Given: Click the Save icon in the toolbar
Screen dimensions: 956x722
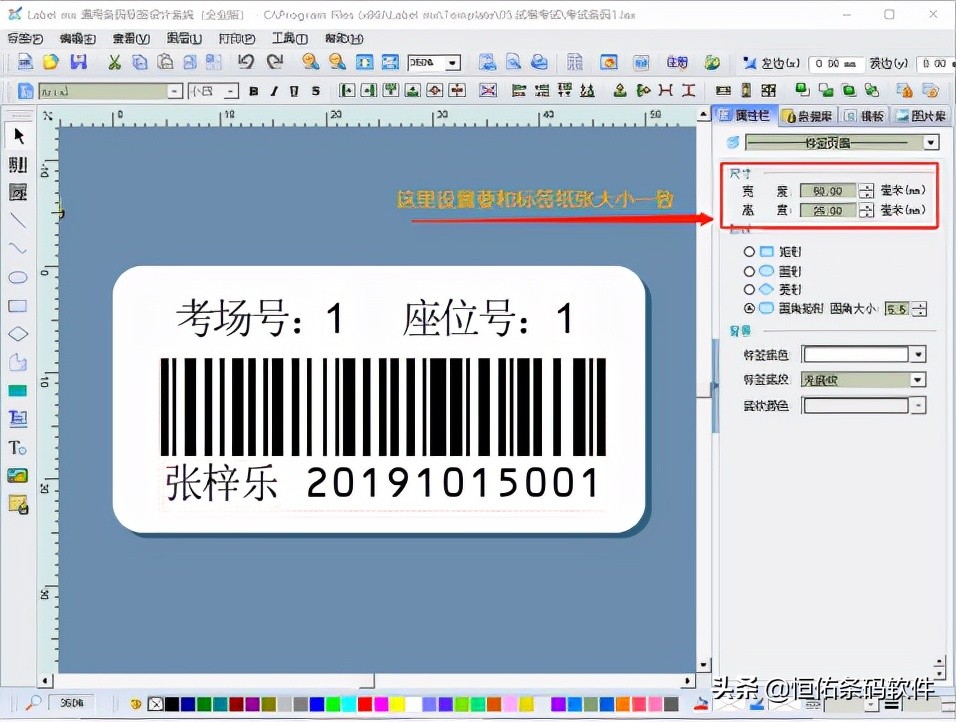Looking at the screenshot, I should (x=78, y=62).
